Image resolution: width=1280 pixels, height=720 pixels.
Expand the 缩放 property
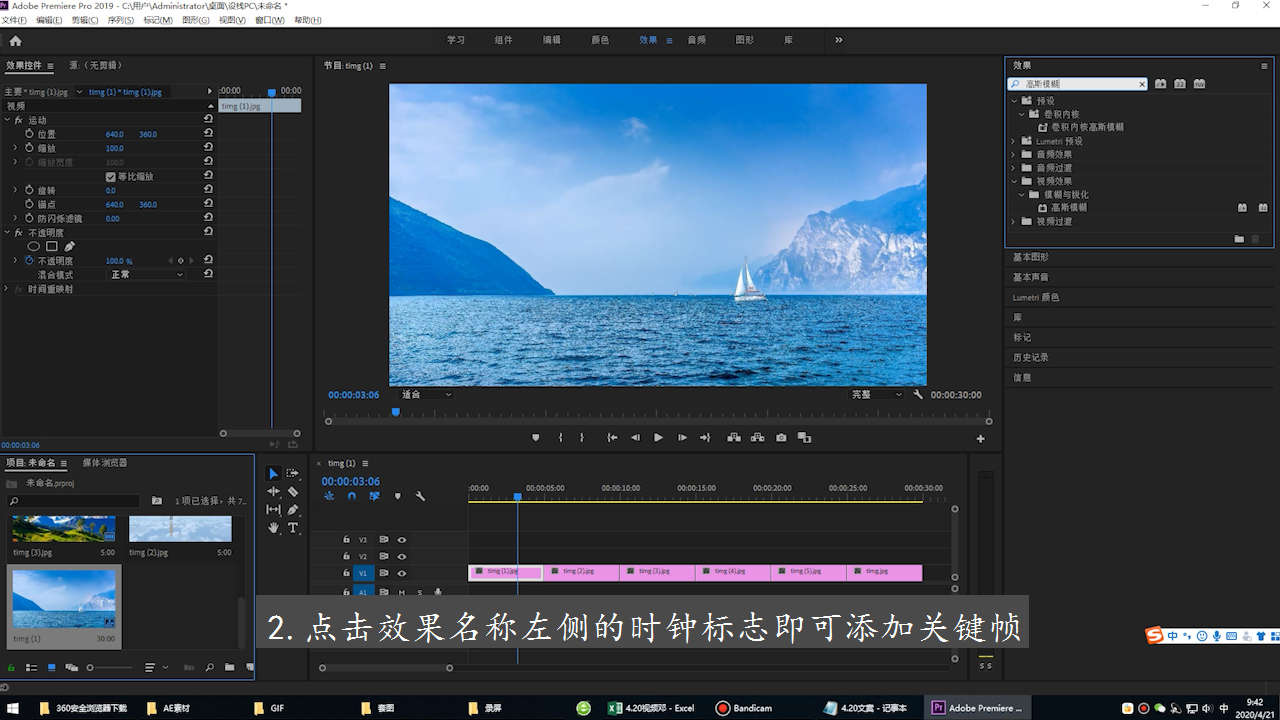coord(15,148)
